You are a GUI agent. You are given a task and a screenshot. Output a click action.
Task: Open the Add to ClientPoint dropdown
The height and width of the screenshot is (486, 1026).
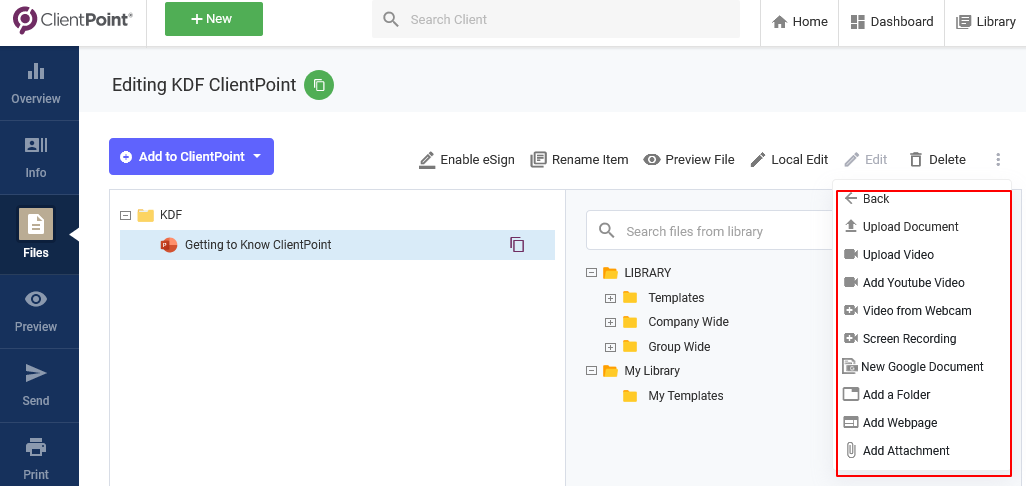coord(191,157)
